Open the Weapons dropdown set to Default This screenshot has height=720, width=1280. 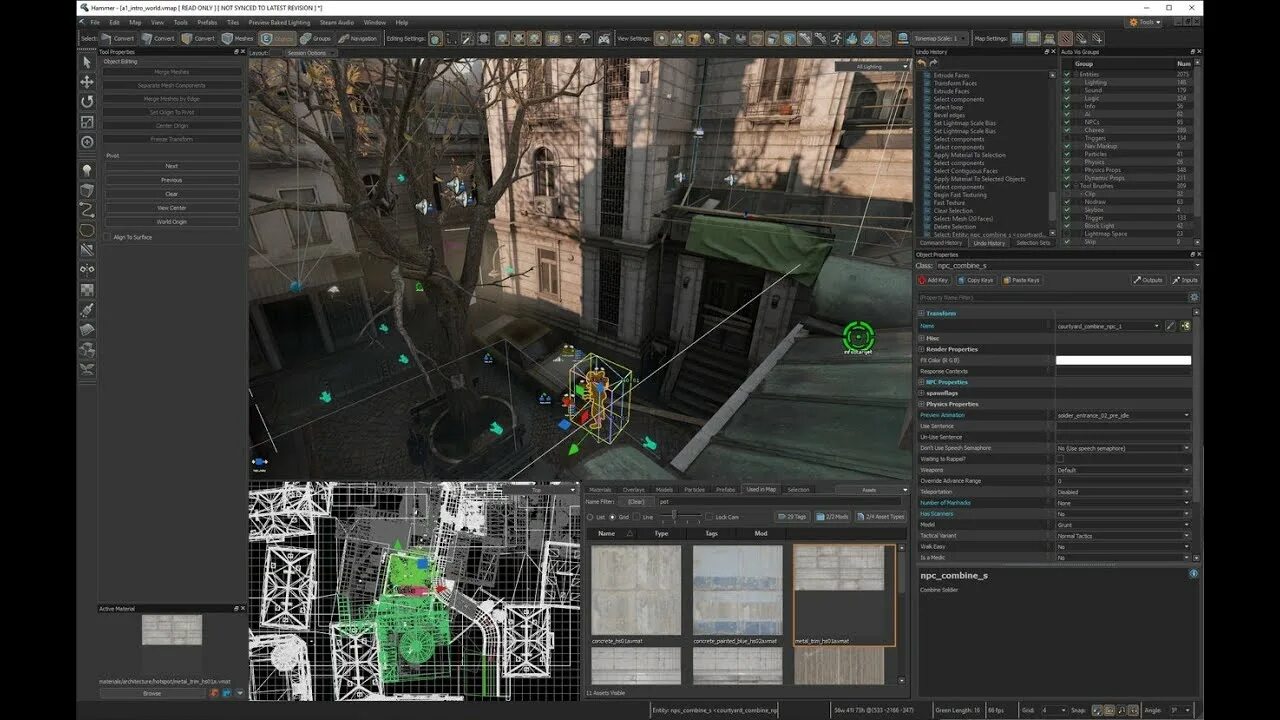[x=1124, y=470]
